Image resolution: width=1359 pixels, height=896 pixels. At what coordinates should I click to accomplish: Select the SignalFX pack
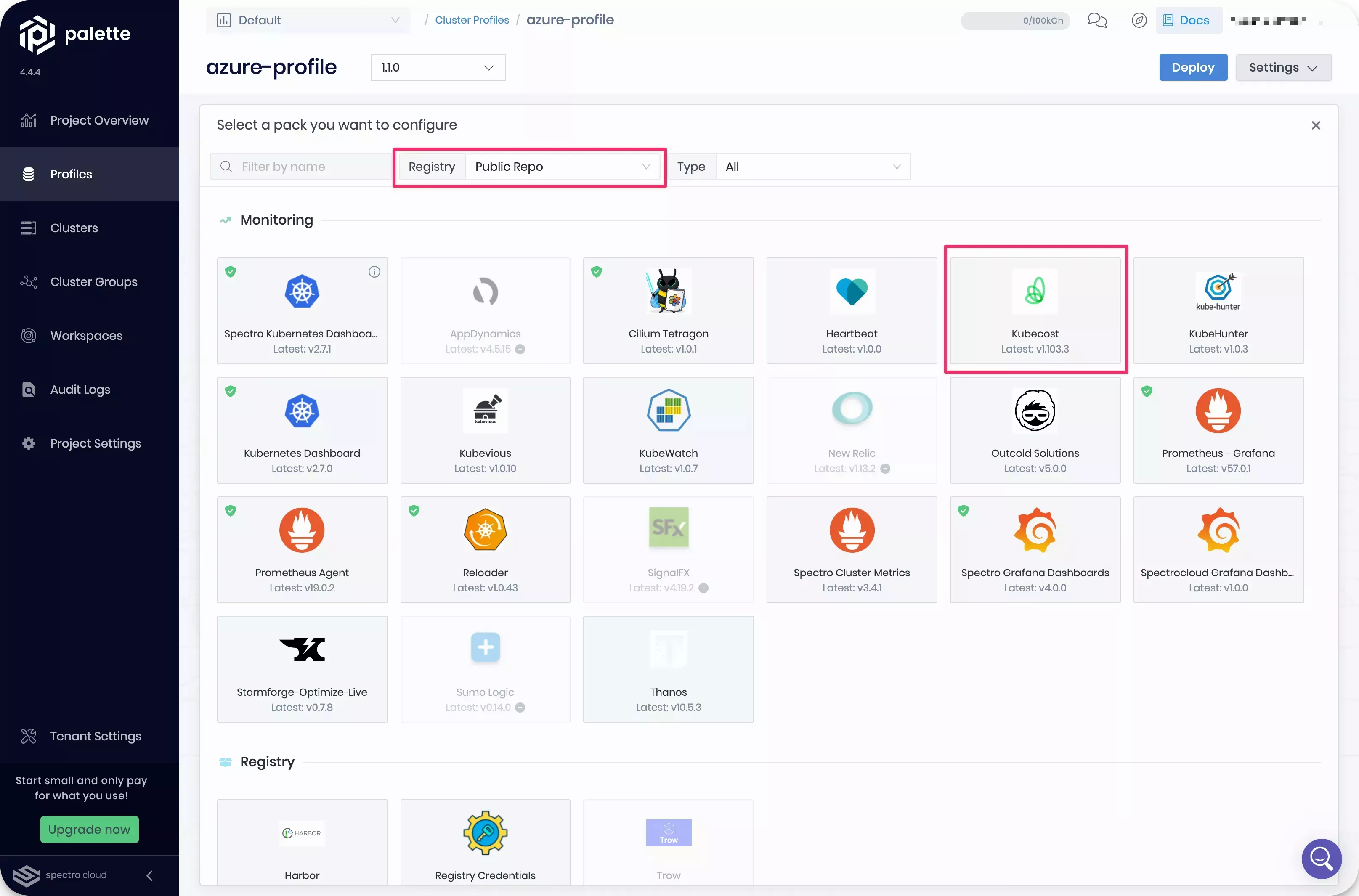pos(668,549)
